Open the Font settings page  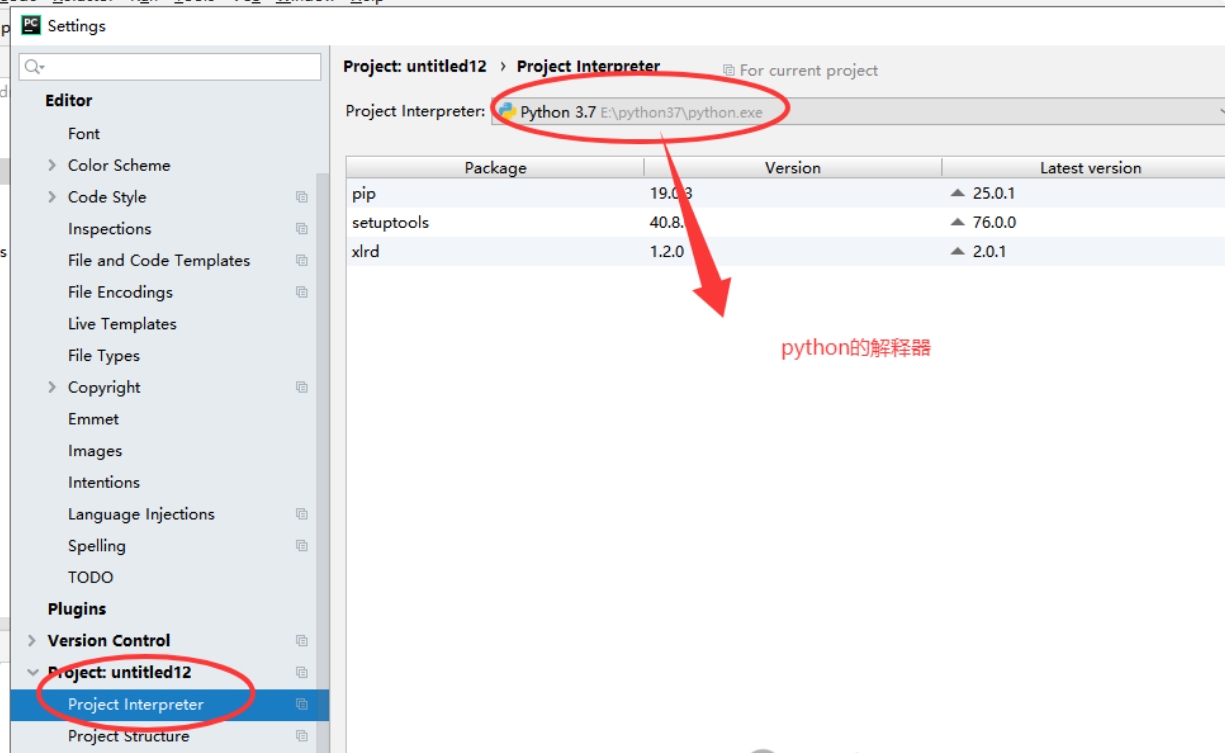[84, 134]
